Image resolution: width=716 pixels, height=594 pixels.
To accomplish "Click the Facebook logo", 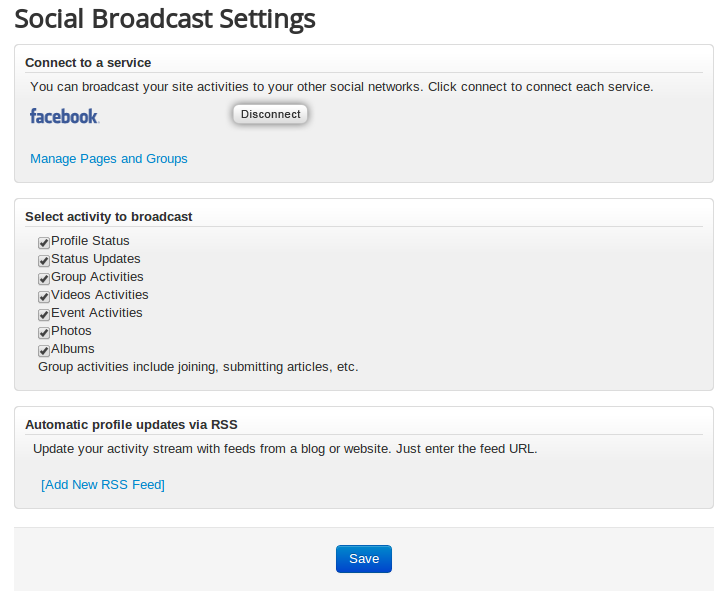I will pos(64,116).
